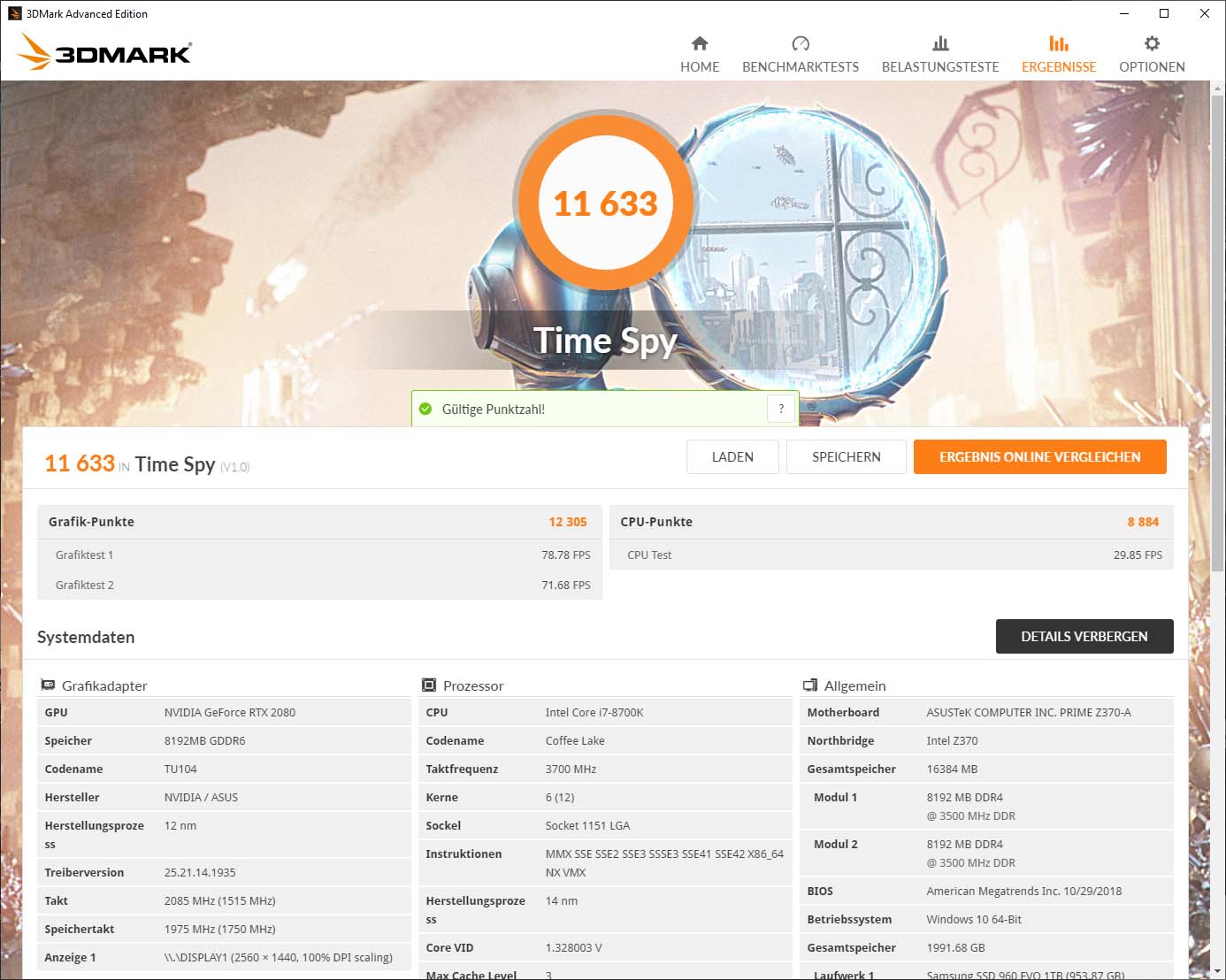Click the SPEICHERN button
Image resolution: width=1226 pixels, height=980 pixels.
tap(847, 456)
